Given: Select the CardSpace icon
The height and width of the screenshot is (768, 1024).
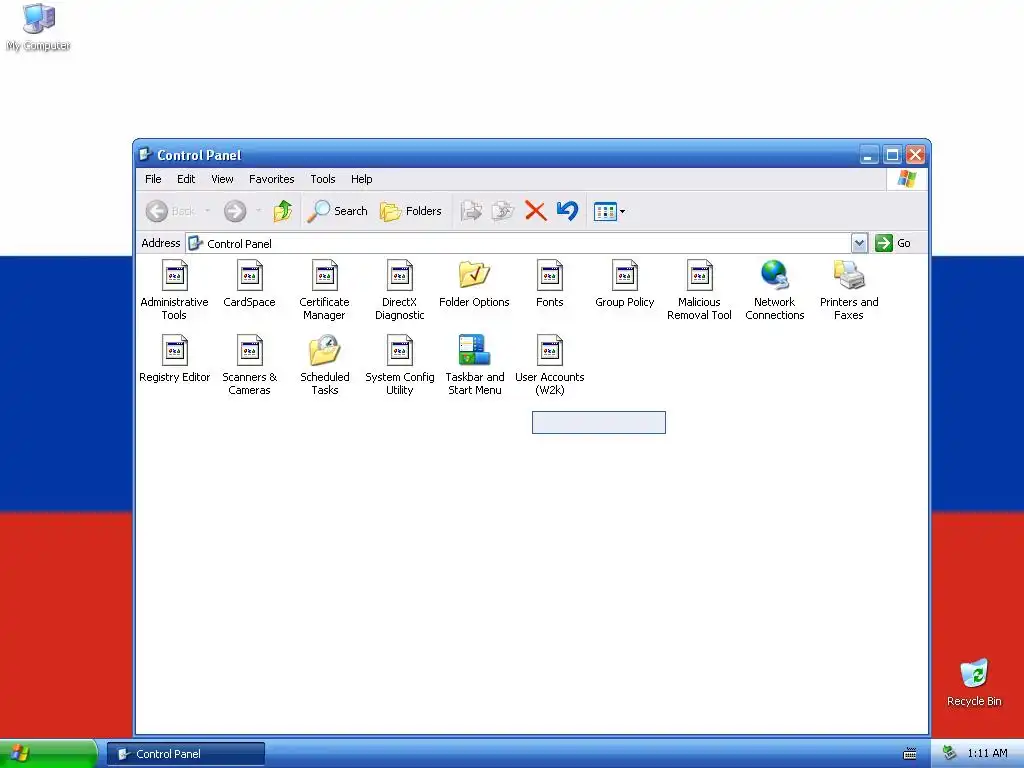Looking at the screenshot, I should (x=249, y=276).
